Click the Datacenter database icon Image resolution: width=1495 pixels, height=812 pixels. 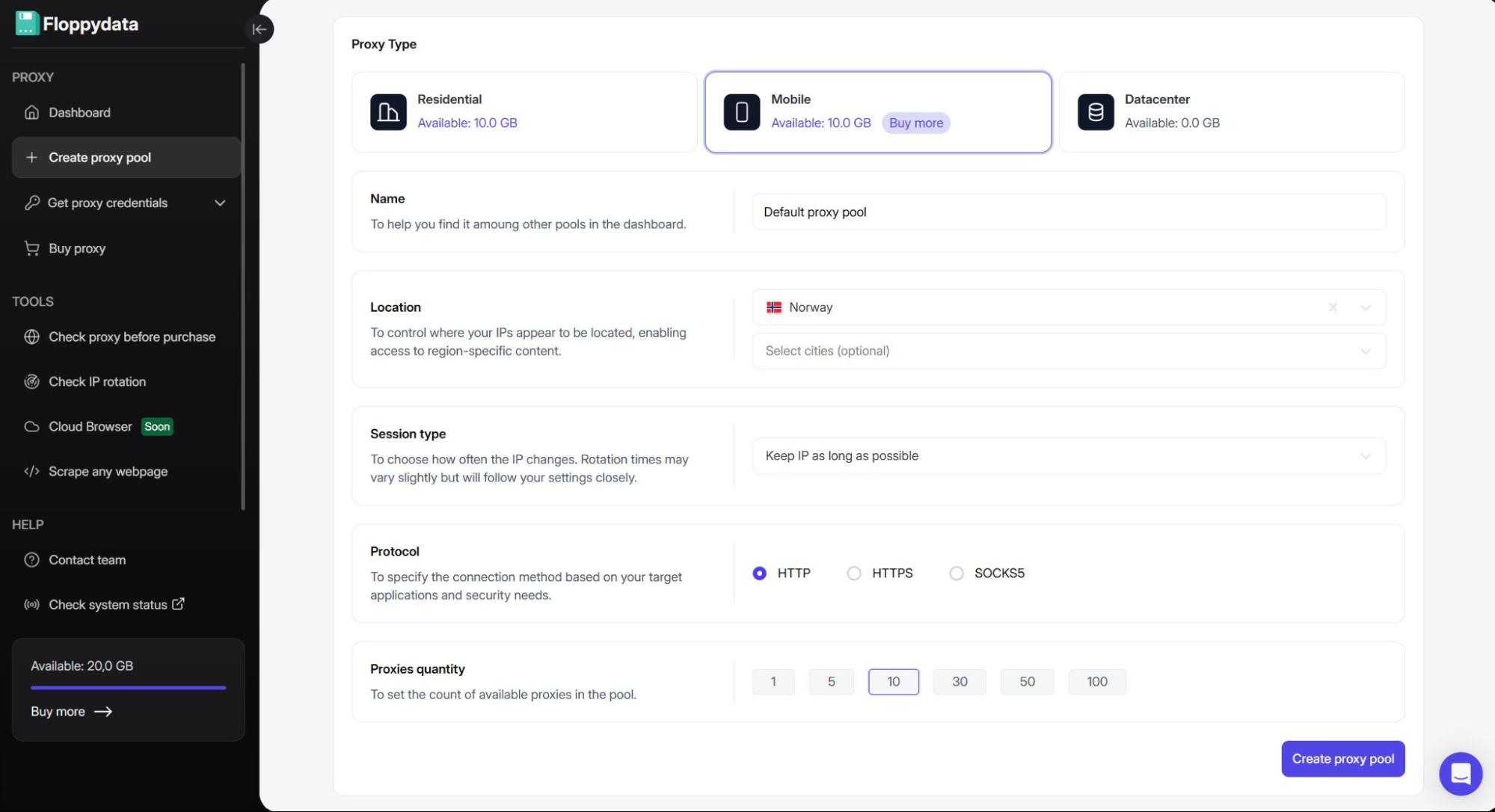[x=1096, y=112]
